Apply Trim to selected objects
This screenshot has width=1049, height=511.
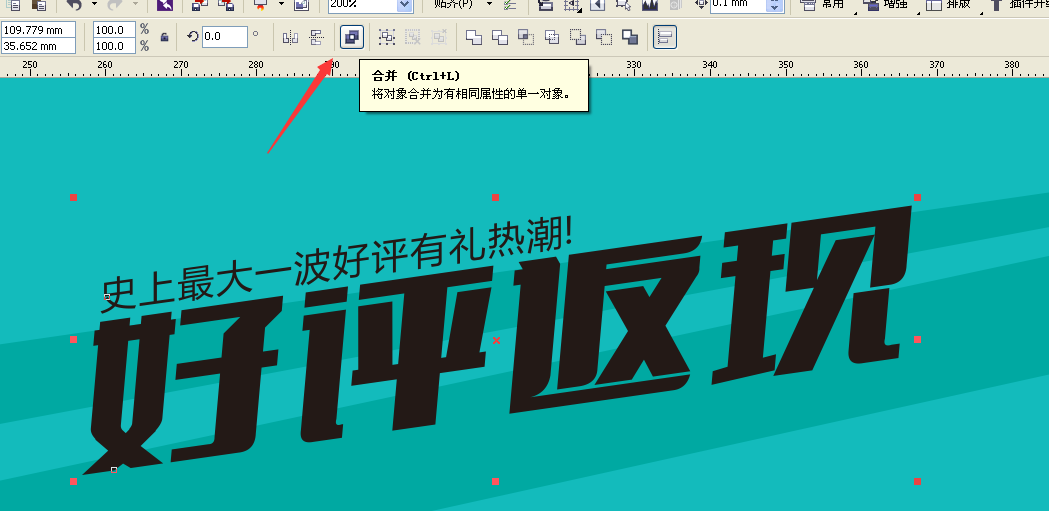pos(500,38)
